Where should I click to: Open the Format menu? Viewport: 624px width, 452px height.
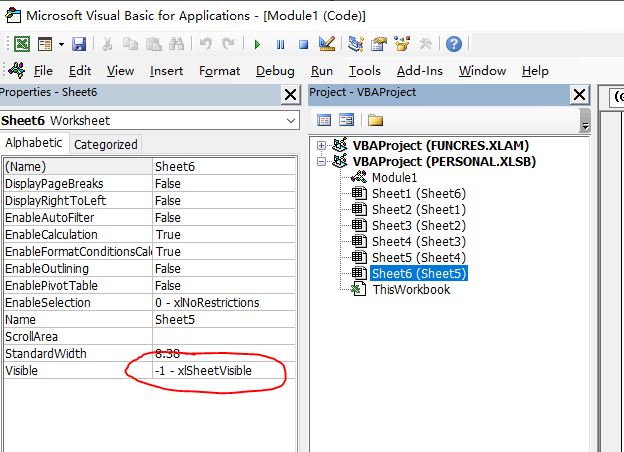point(219,71)
